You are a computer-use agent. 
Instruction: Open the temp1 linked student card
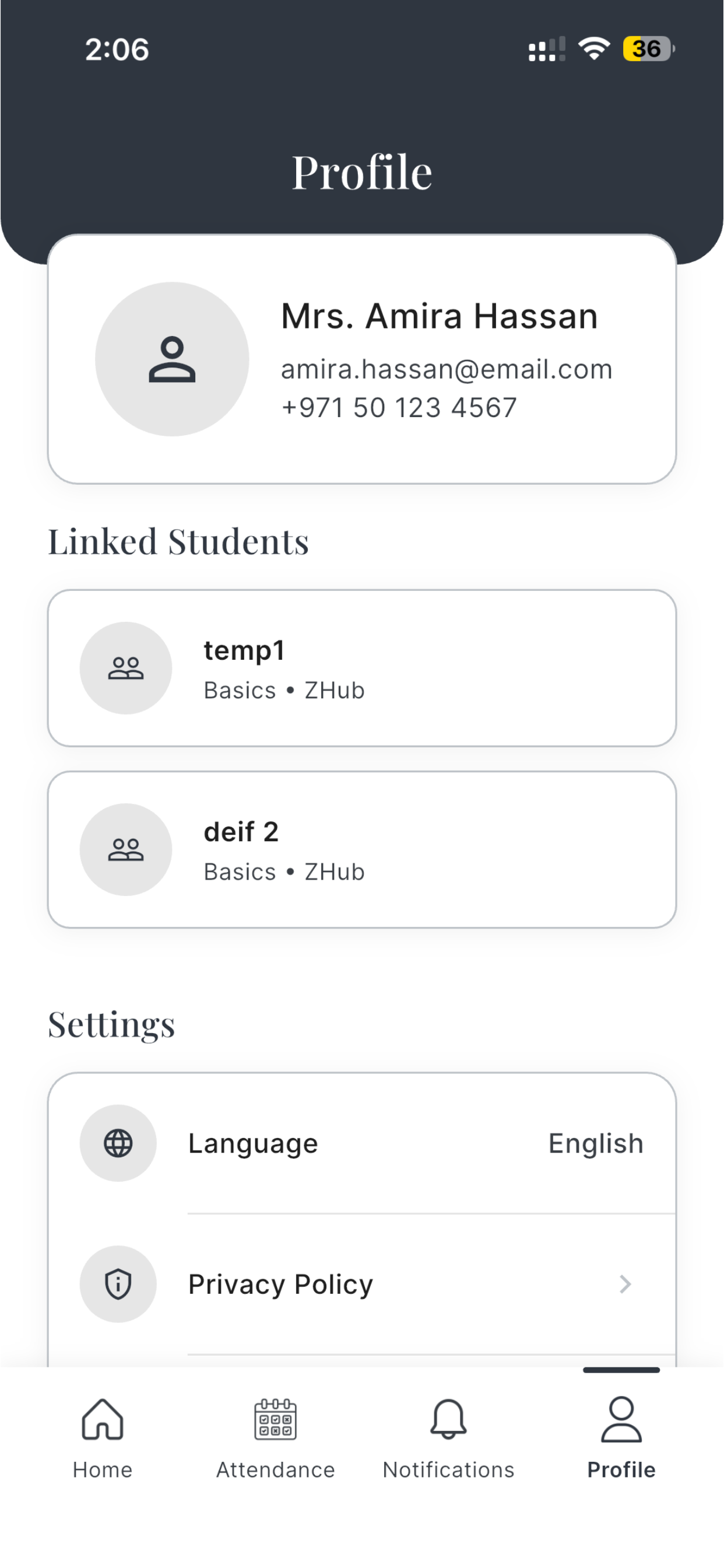click(x=362, y=668)
